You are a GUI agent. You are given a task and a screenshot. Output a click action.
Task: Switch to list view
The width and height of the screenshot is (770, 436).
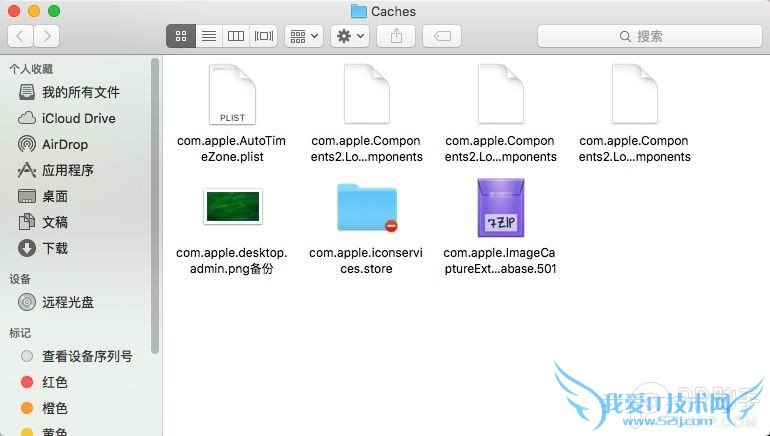(209, 36)
